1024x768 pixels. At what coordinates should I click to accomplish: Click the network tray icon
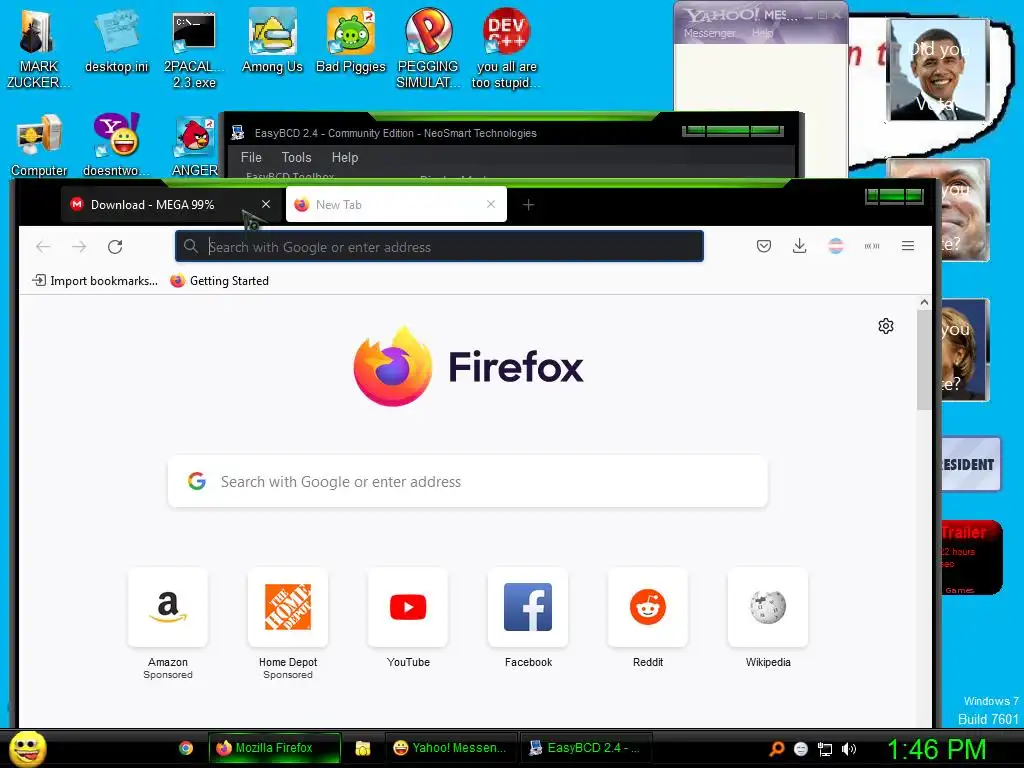click(825, 749)
